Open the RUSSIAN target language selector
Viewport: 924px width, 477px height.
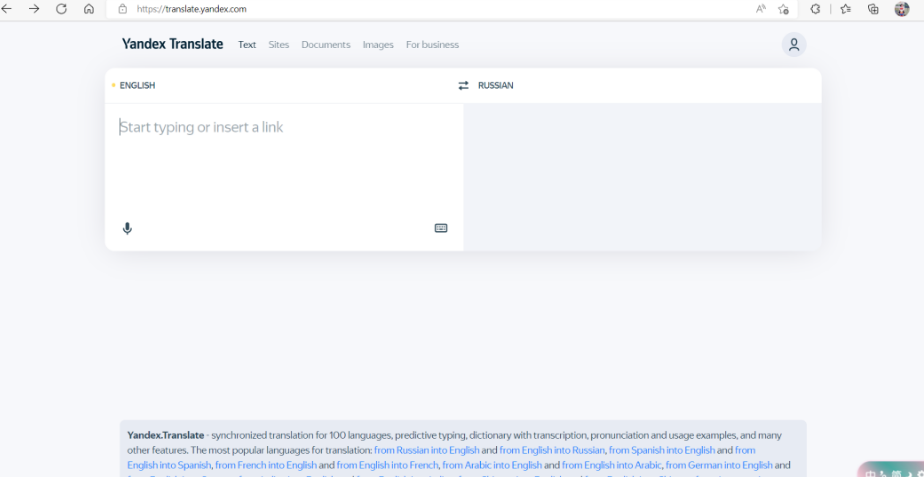tap(496, 85)
